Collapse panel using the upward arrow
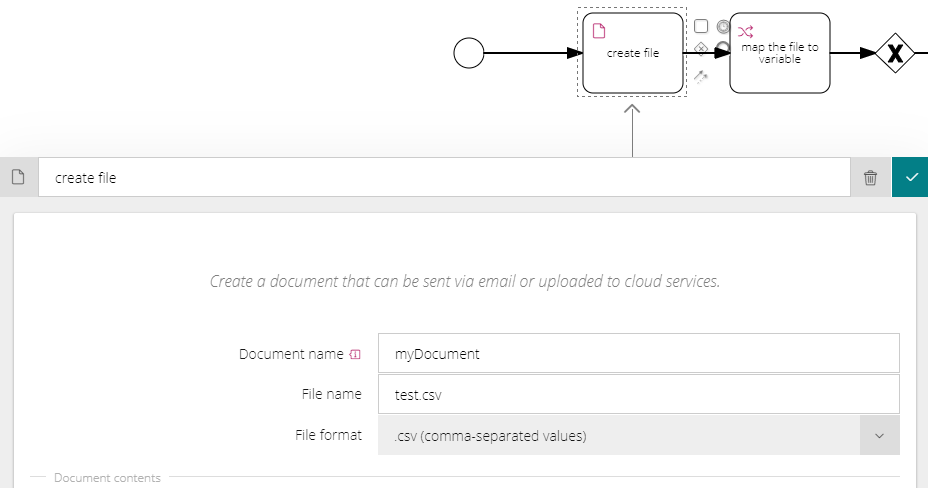The width and height of the screenshot is (928, 488). pyautogui.click(x=632, y=130)
